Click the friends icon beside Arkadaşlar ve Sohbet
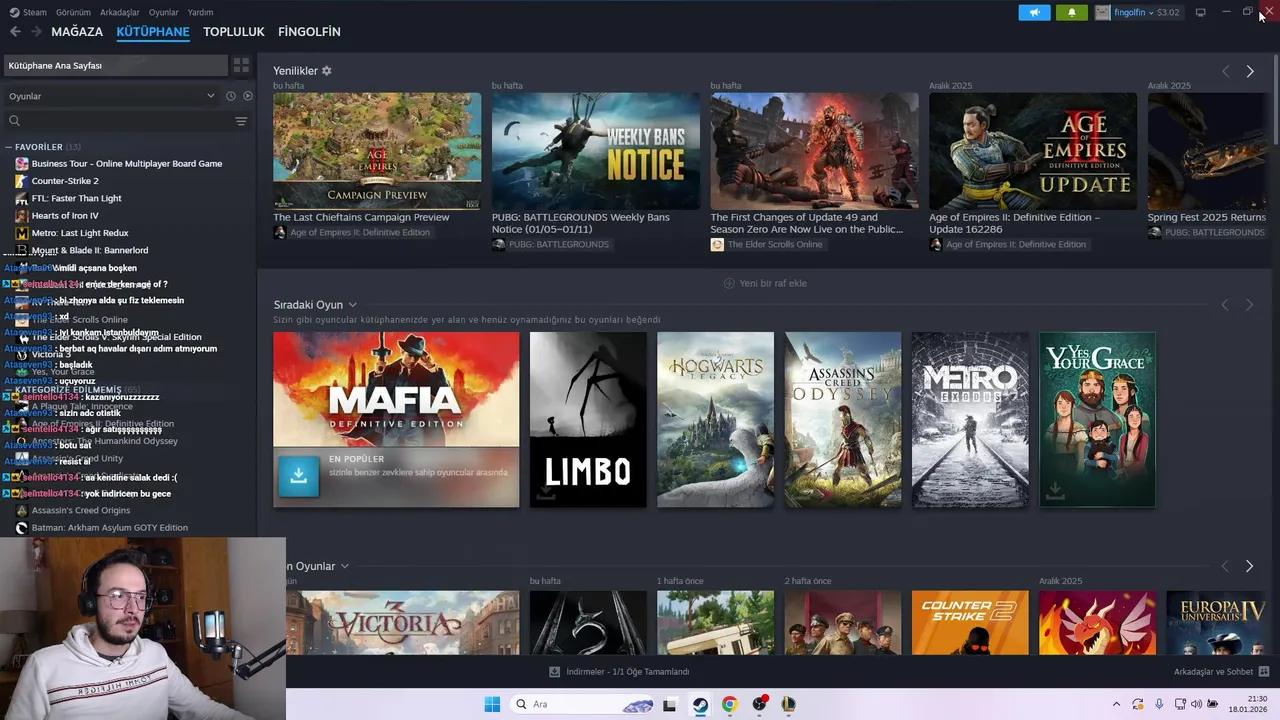The height and width of the screenshot is (720, 1280). tap(1264, 671)
